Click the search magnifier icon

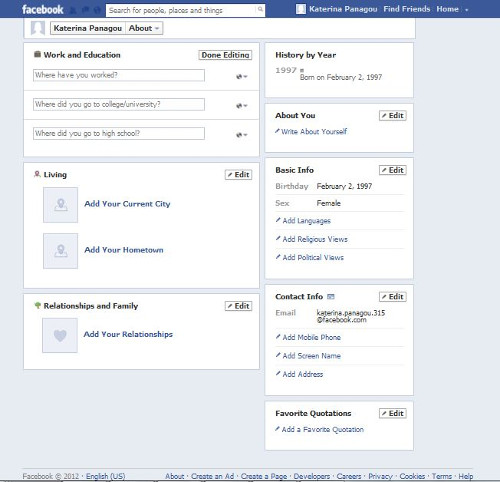(x=260, y=9)
